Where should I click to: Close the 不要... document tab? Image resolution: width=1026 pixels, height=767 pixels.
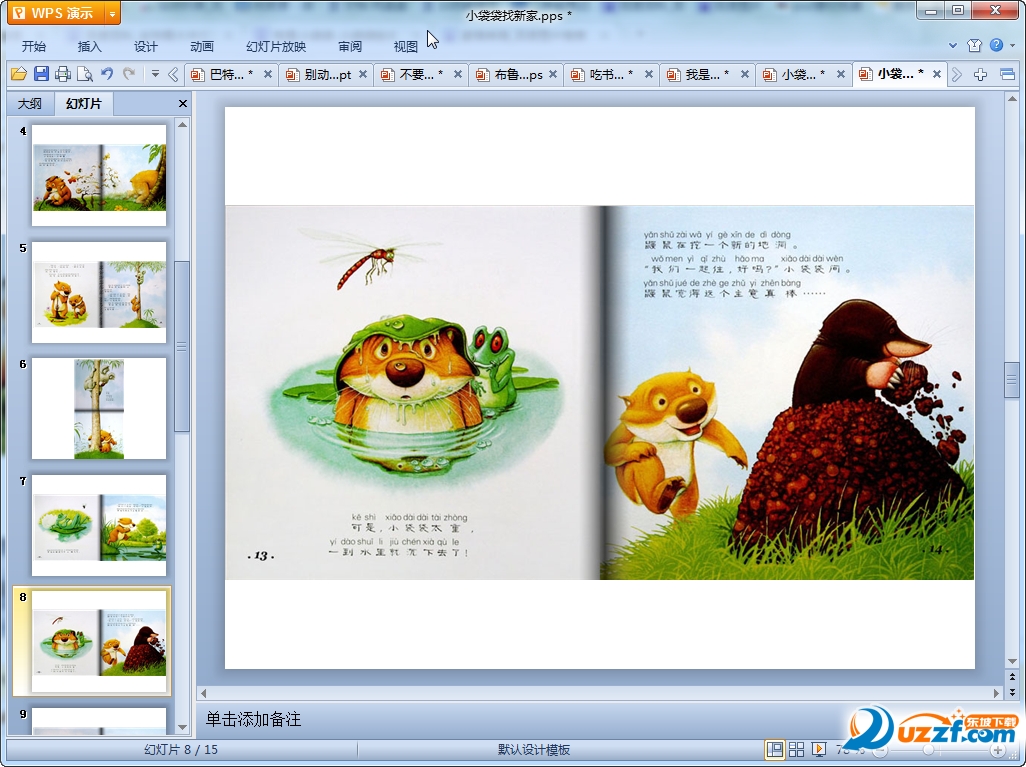tap(458, 75)
